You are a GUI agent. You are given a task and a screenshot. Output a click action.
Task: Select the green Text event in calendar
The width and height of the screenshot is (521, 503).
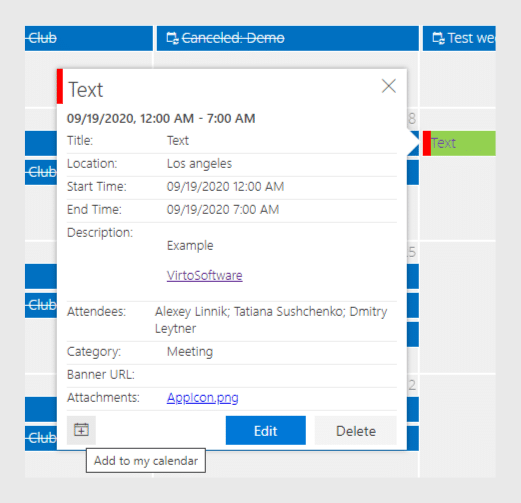coord(459,143)
